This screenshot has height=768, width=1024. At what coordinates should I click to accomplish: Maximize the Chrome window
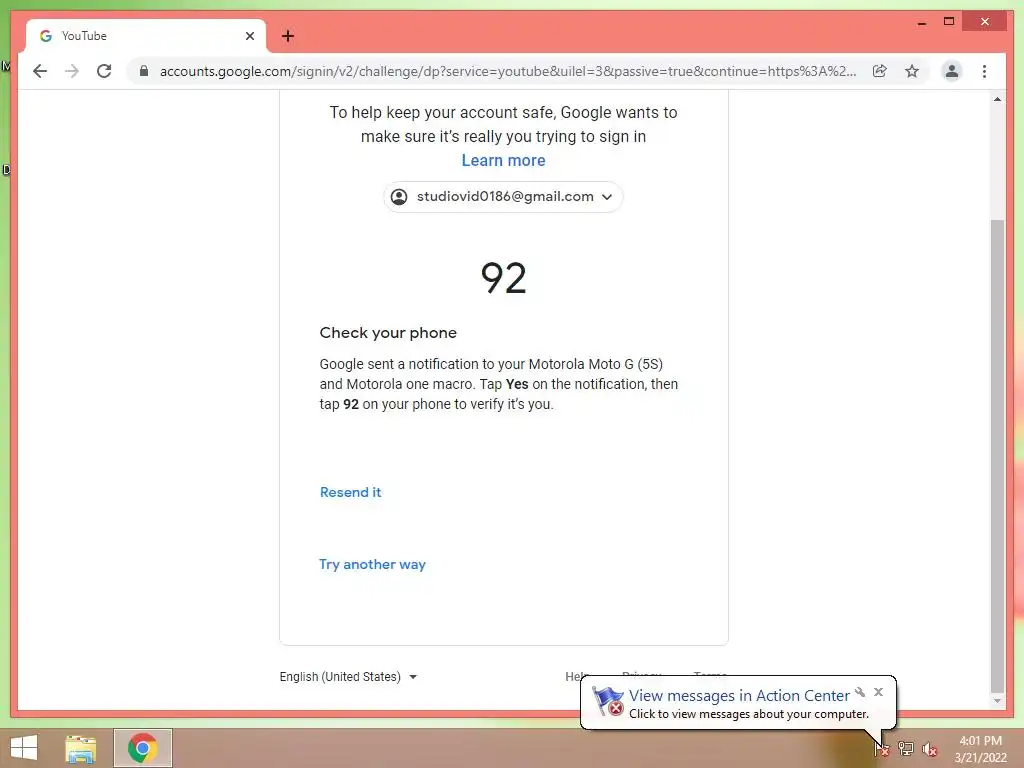(x=949, y=22)
